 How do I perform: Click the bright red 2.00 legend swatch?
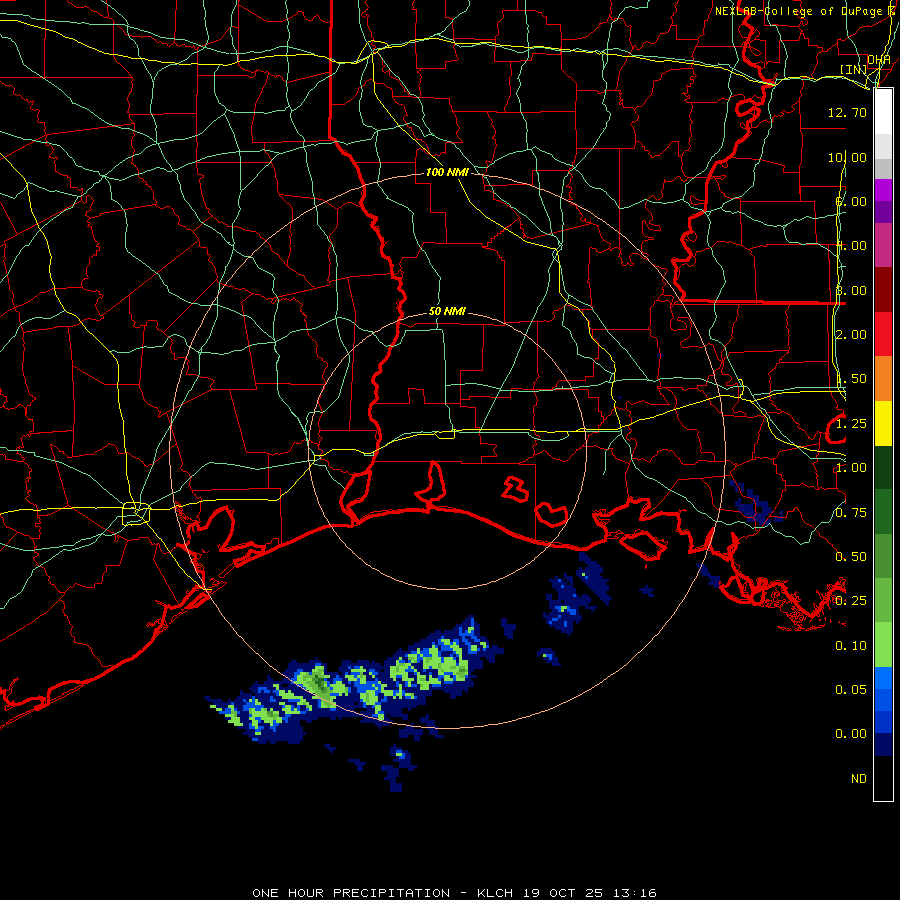pos(883,334)
